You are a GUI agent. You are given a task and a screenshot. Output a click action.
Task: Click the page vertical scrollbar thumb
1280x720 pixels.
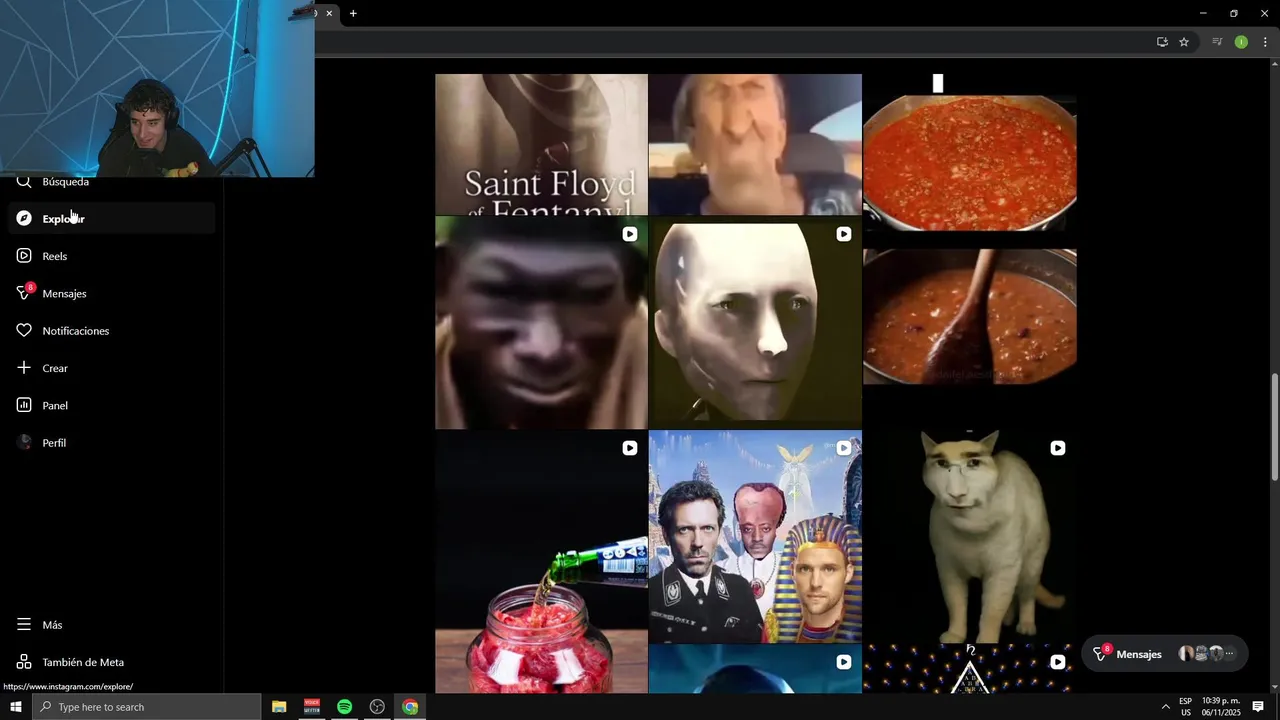tap(1274, 427)
